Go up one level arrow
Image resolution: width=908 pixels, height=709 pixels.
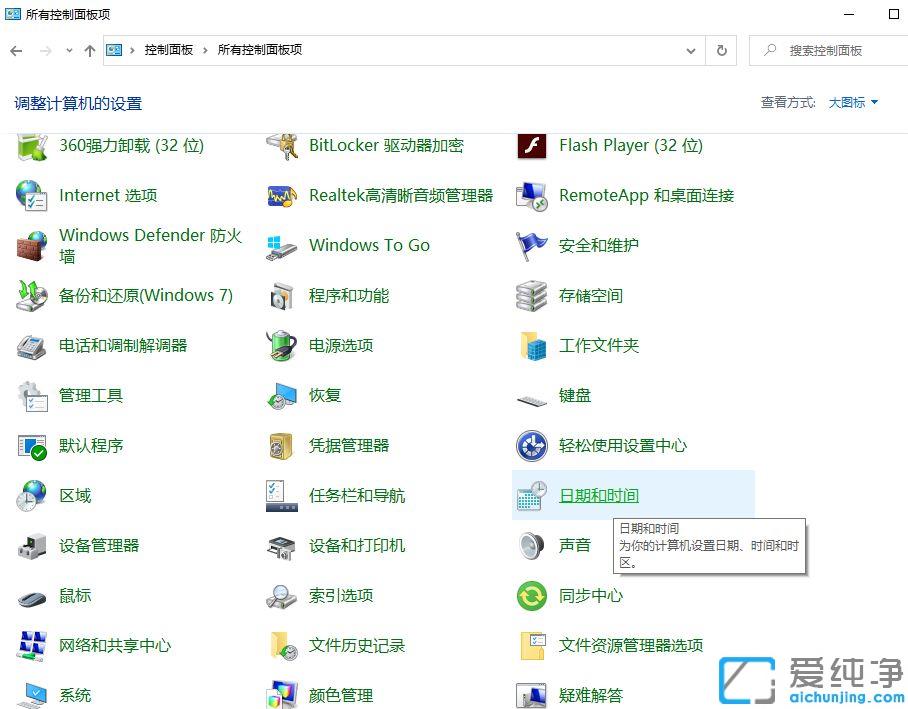(x=90, y=51)
